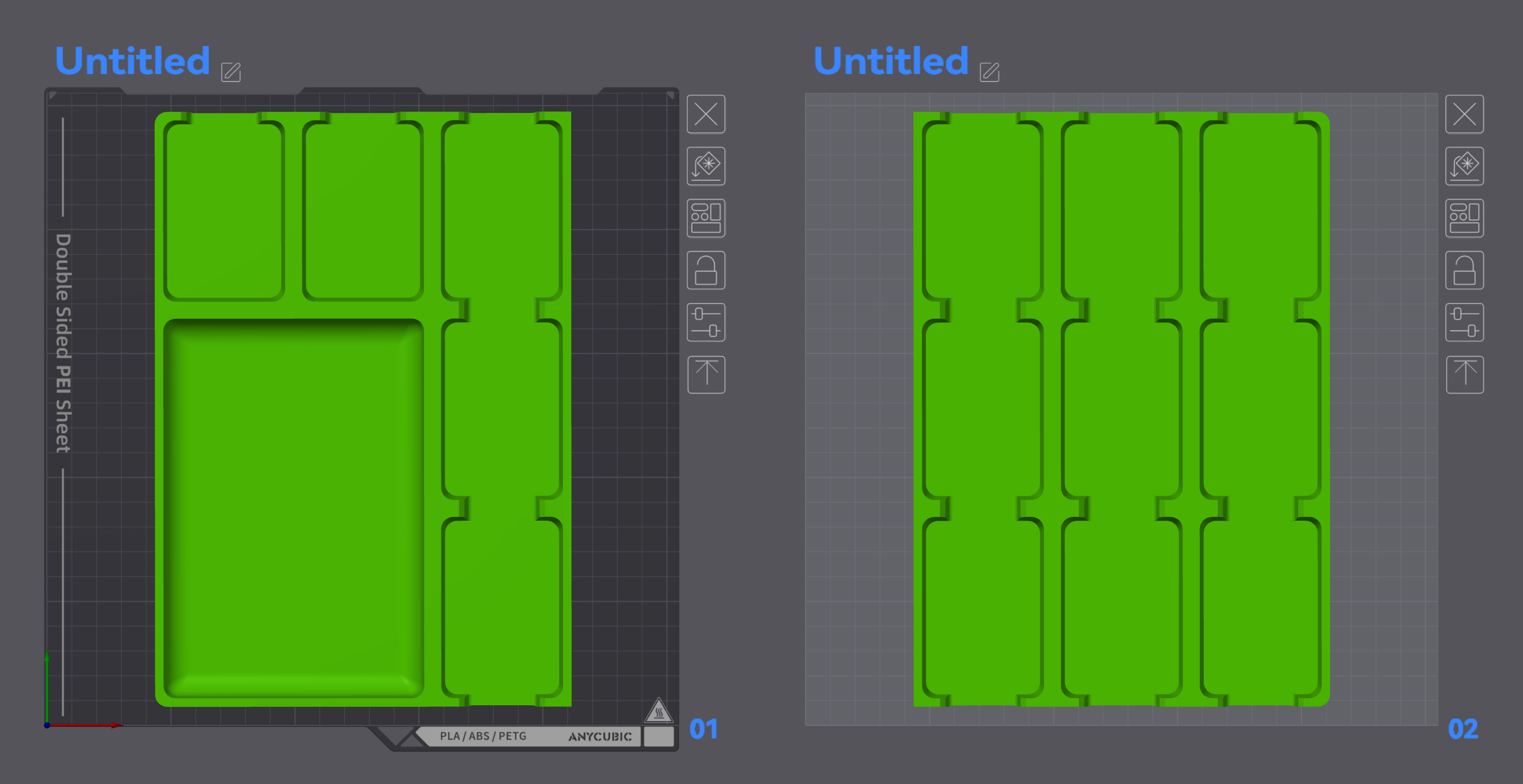Viewport: 1523px width, 784px height.
Task: Auto-orient objects on plate 02
Action: point(1464,166)
